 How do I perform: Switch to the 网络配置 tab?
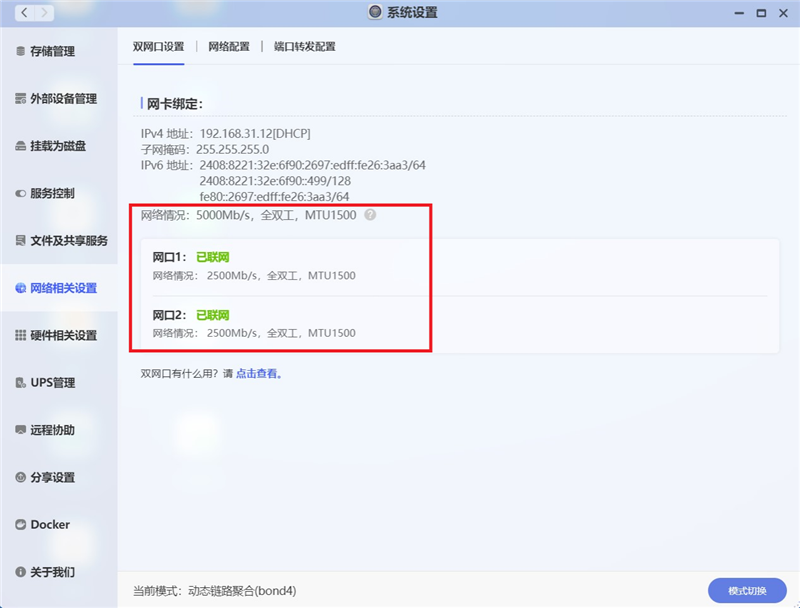[229, 46]
